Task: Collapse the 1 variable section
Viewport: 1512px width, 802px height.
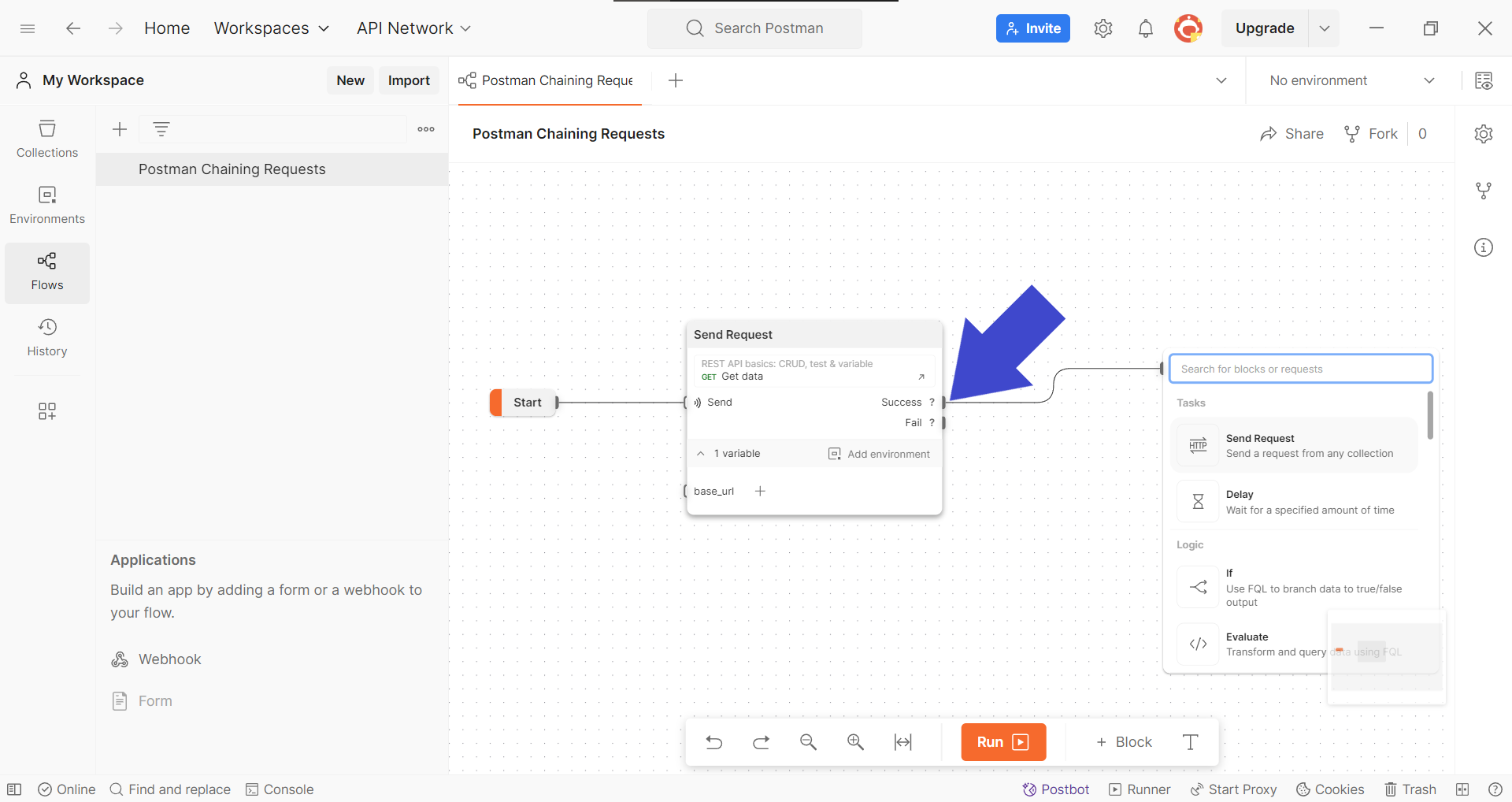Action: pos(700,454)
